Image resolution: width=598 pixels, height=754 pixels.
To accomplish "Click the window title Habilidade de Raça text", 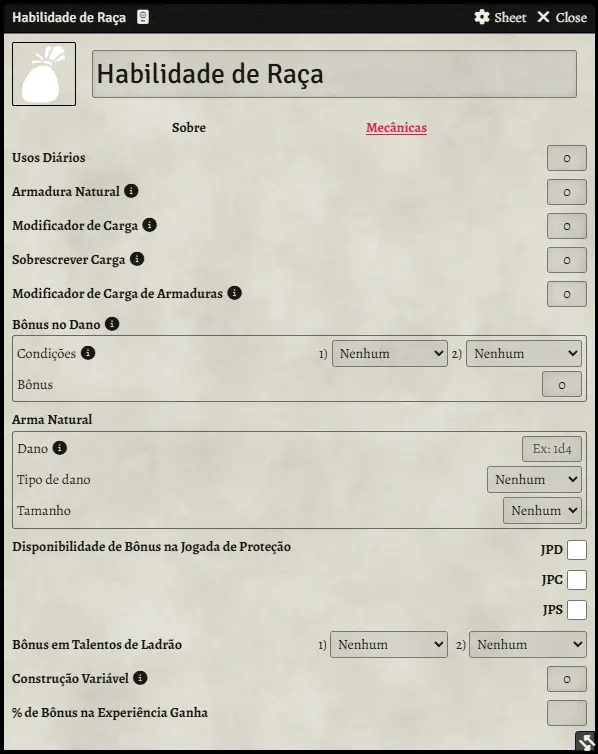I will click(x=69, y=17).
